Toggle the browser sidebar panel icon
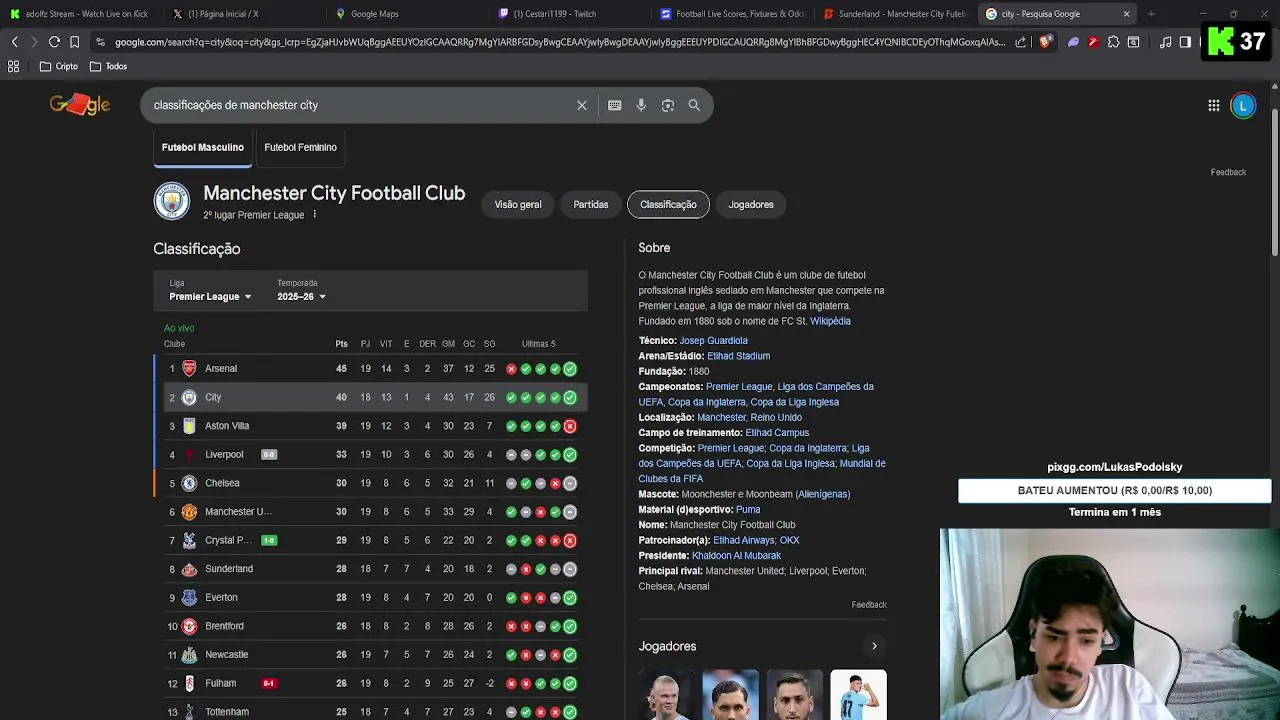The width and height of the screenshot is (1280, 720). [x=1185, y=42]
